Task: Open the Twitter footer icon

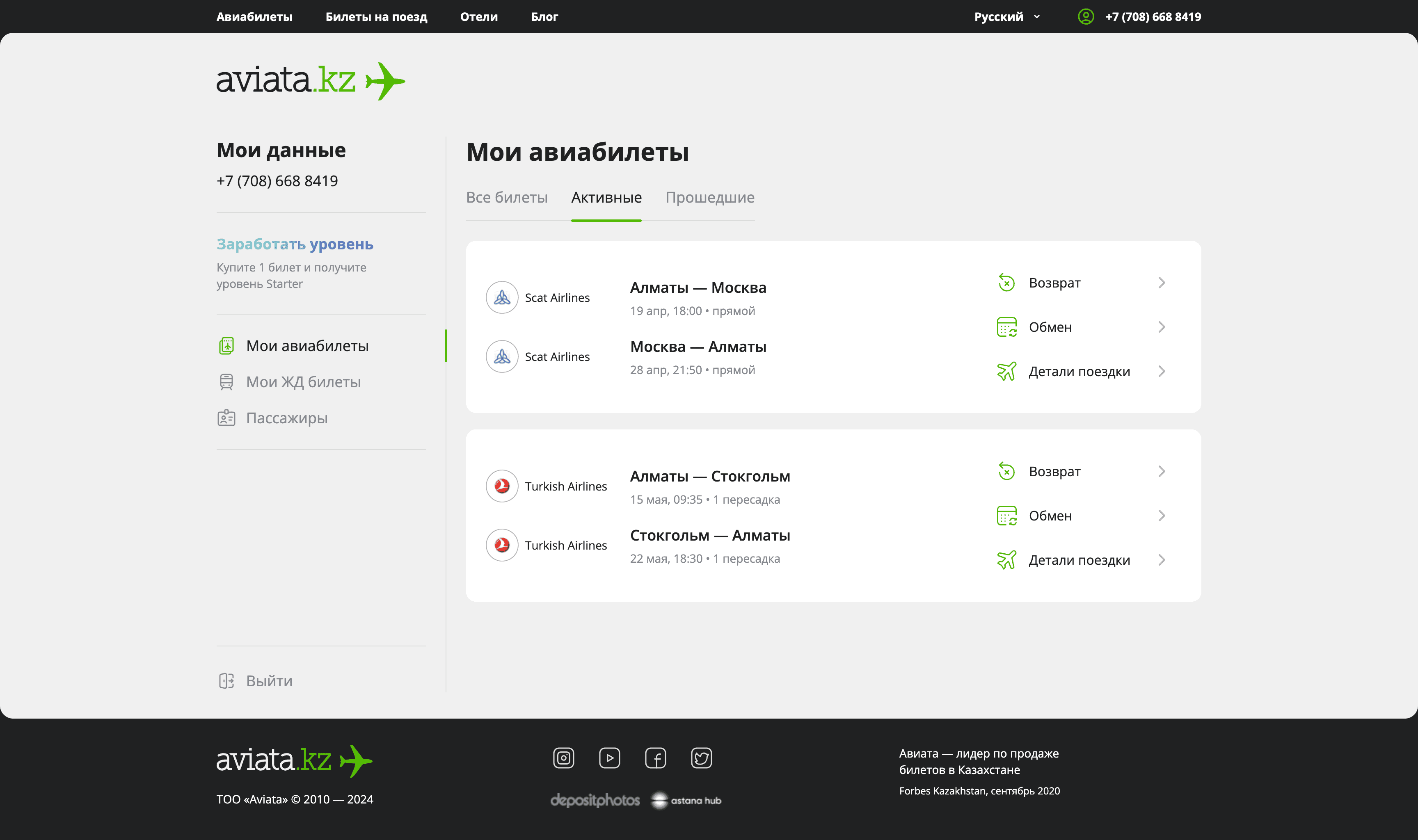Action: click(701, 758)
